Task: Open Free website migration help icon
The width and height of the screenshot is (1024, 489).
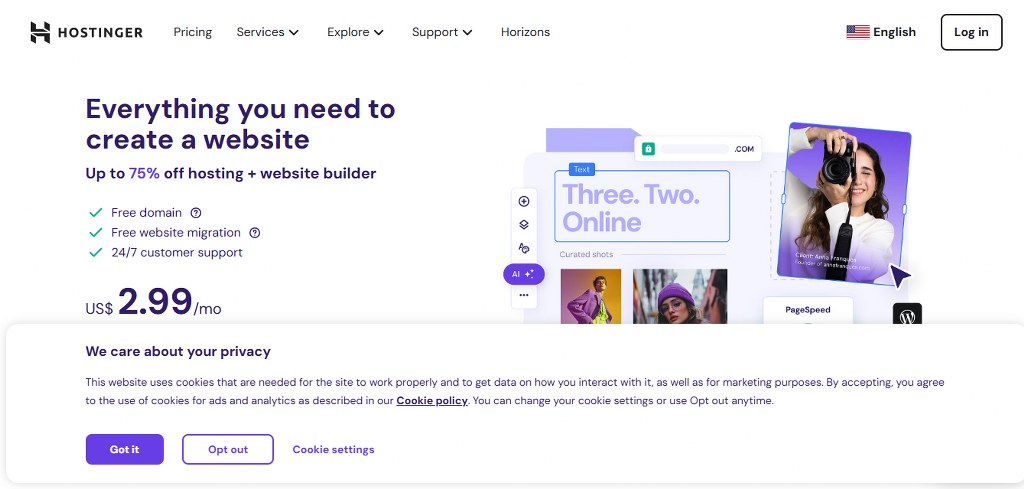Action: (255, 232)
